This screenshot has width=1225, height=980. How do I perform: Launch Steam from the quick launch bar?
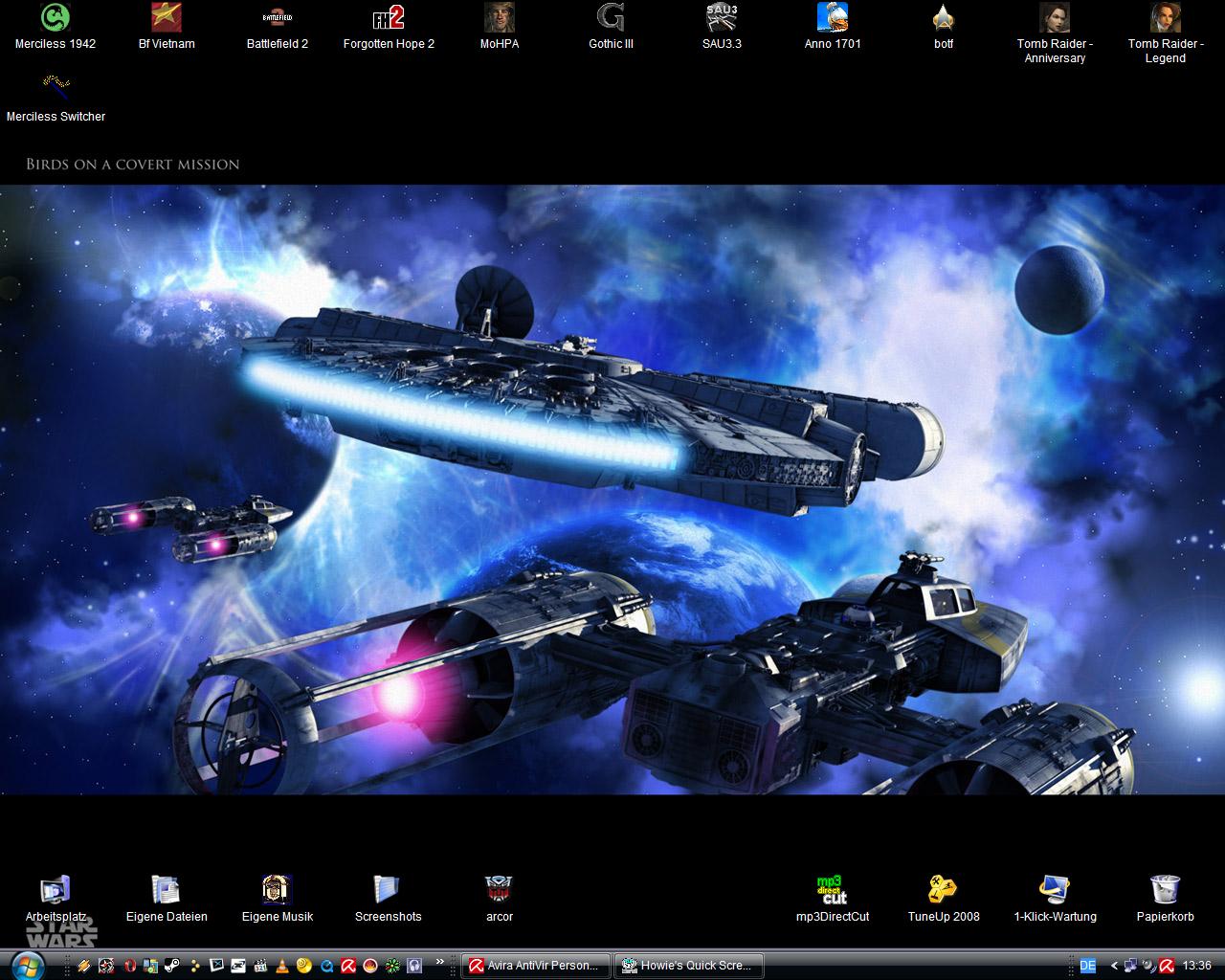pos(172,966)
